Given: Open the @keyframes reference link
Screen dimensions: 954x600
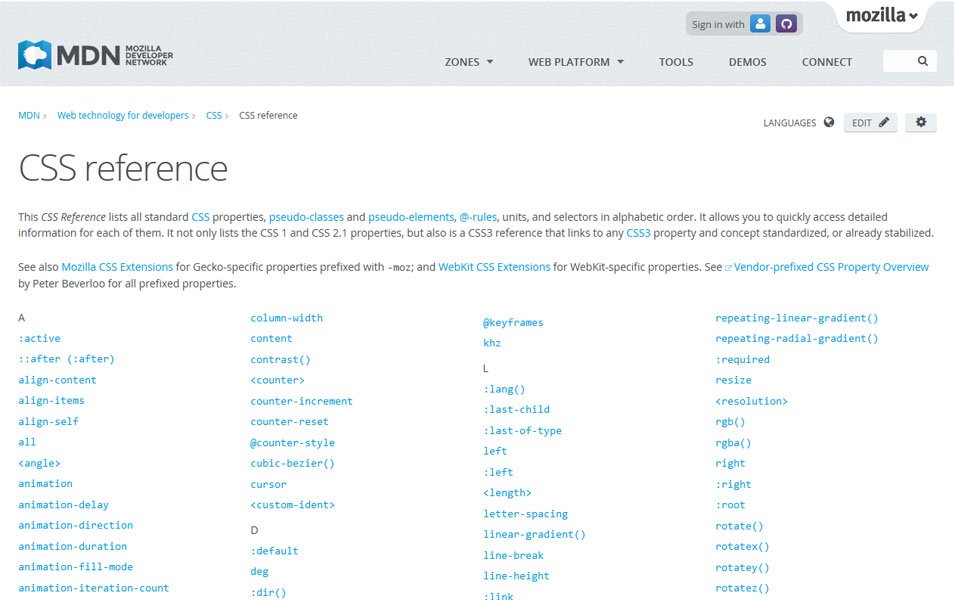Looking at the screenshot, I should pos(514,322).
